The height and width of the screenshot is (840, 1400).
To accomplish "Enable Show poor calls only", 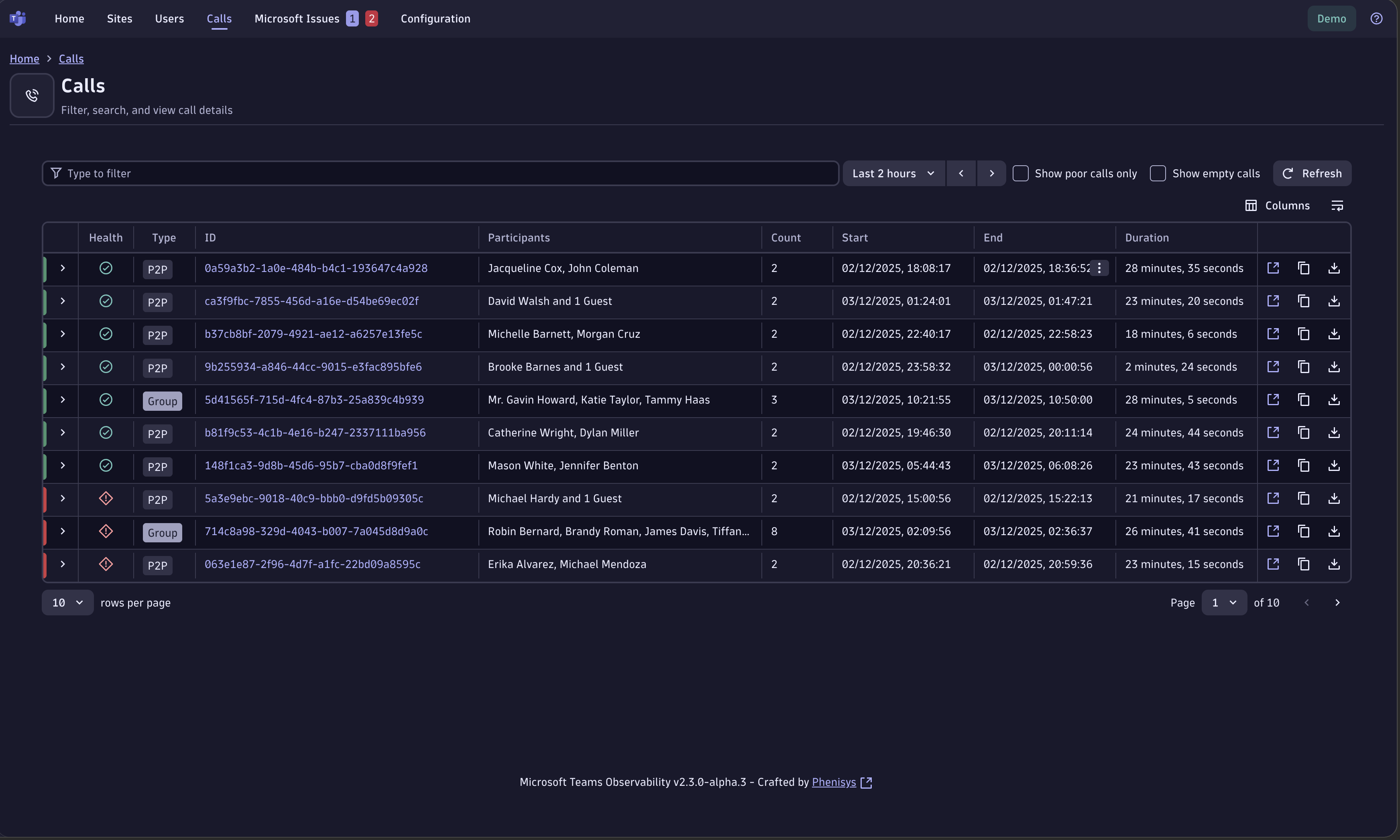I will (x=1020, y=173).
